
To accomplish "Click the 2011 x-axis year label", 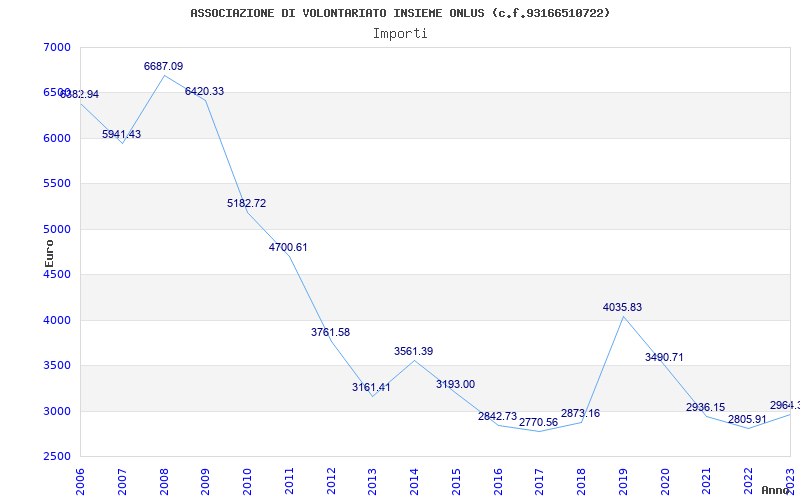I will coord(289,481).
